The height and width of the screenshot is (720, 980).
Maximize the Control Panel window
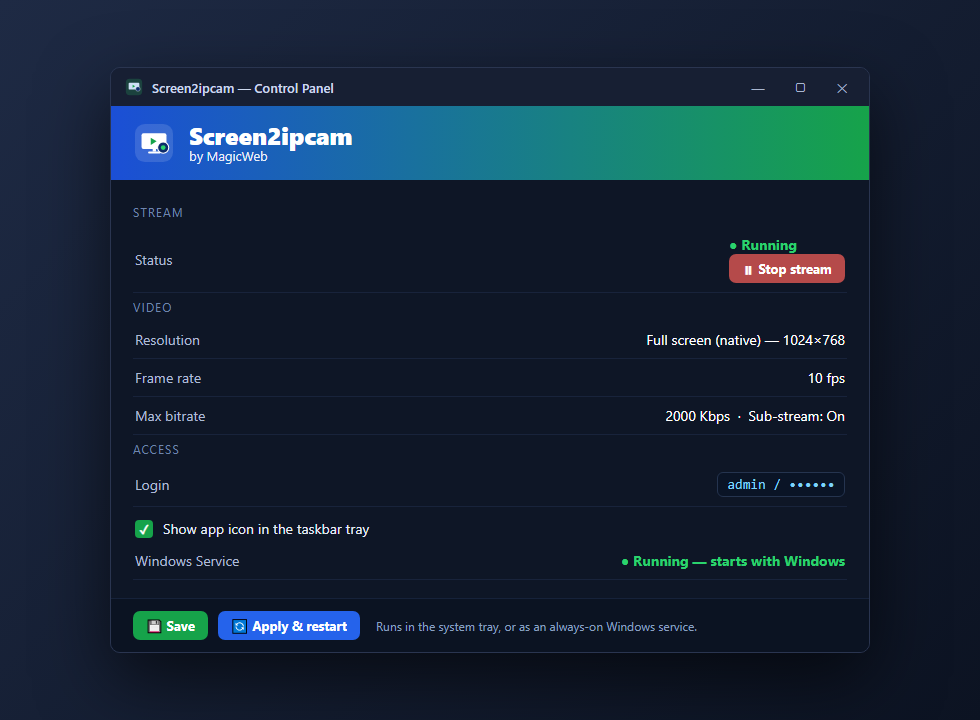pyautogui.click(x=800, y=88)
